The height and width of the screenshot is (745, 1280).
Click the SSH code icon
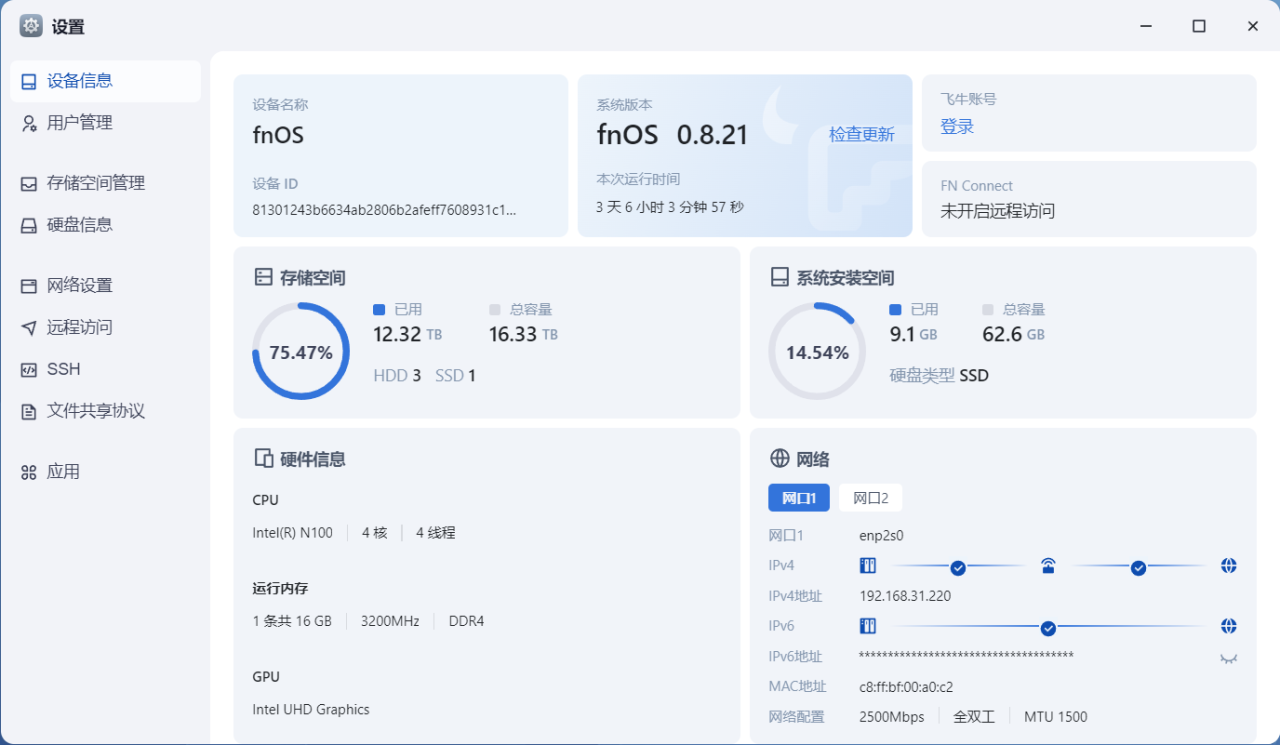pyautogui.click(x=29, y=370)
